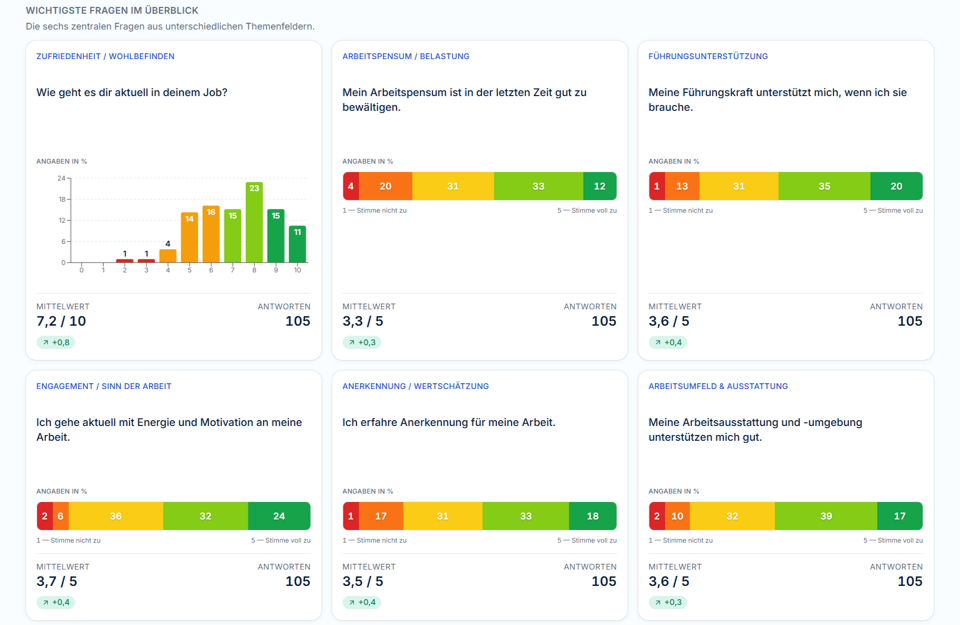This screenshot has width=960, height=625.
Task: Click the dark green histogram bar labeled 11
Action: pyautogui.click(x=298, y=244)
